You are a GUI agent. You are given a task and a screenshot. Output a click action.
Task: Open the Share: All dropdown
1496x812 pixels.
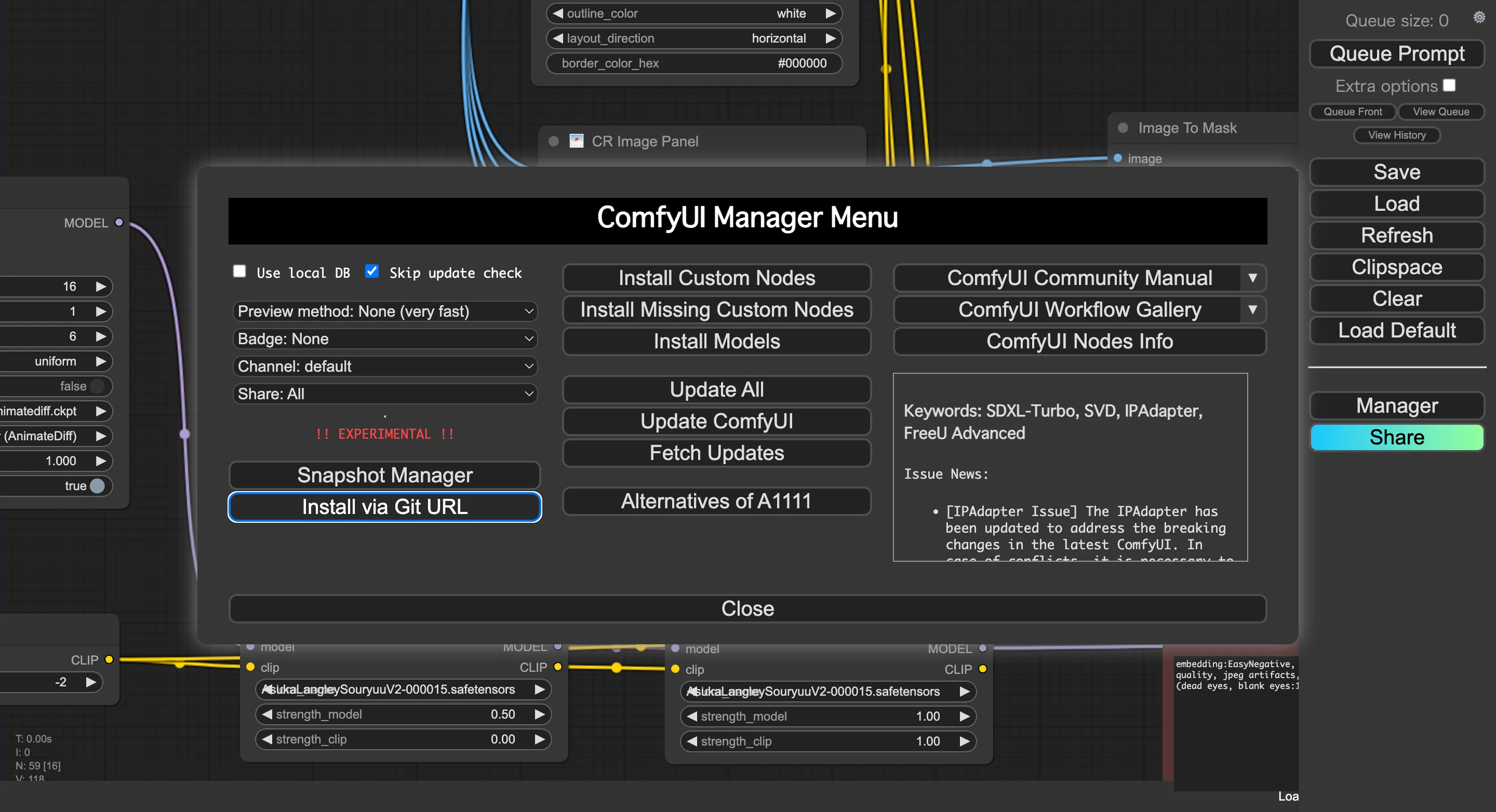(385, 394)
